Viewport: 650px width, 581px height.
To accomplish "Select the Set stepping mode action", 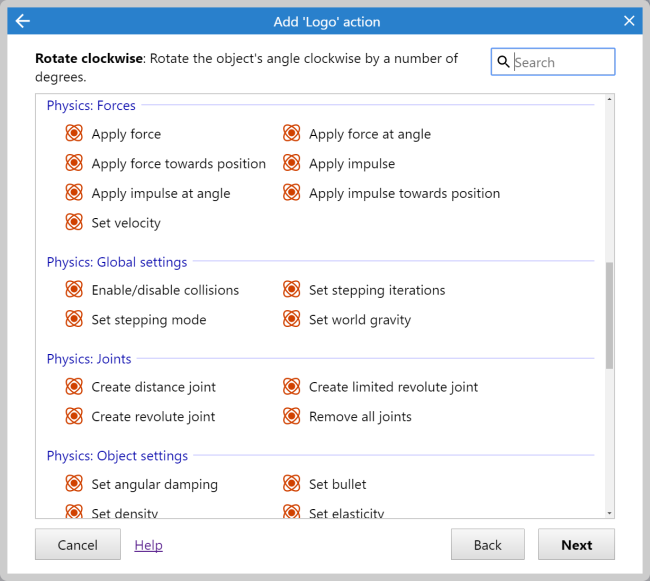I will click(148, 320).
